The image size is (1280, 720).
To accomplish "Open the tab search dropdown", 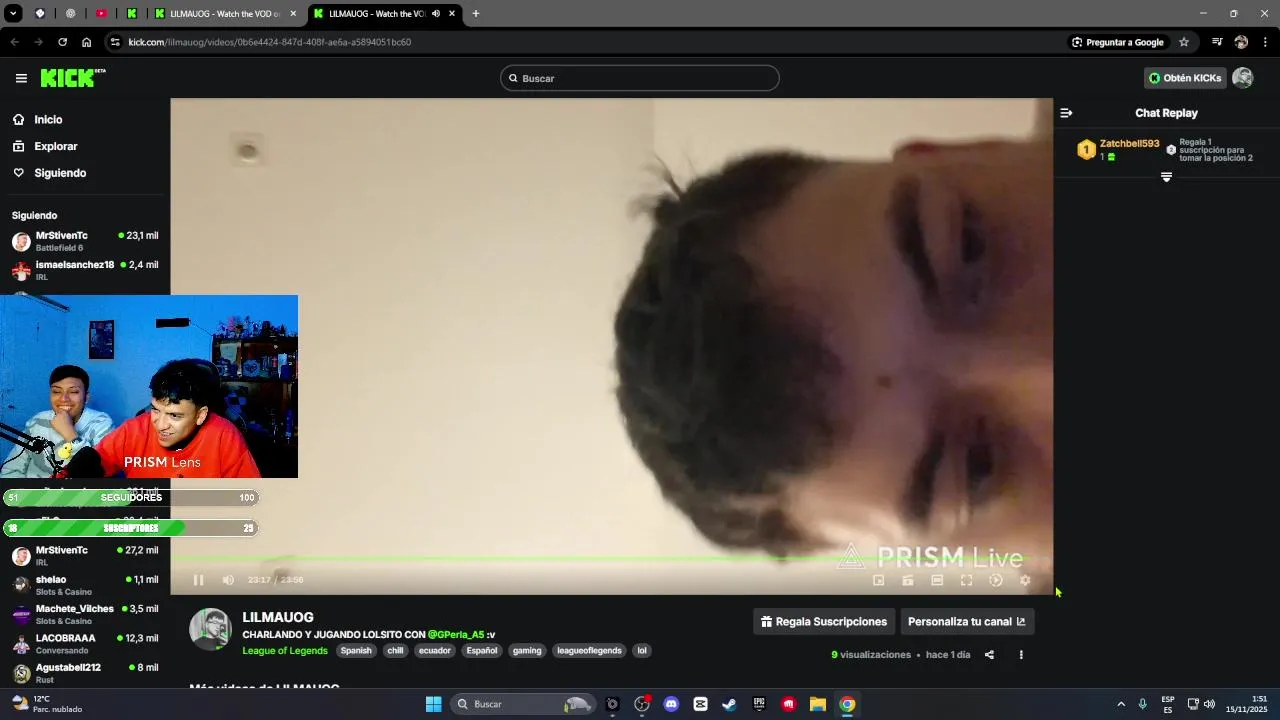I will coord(13,14).
